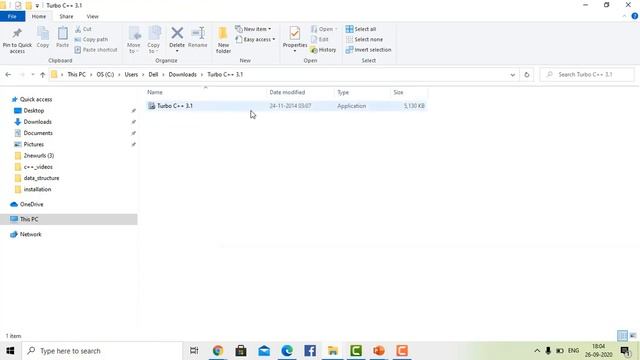This screenshot has height=360, width=640.
Task: Click This PC in address bar
Action: point(76,75)
